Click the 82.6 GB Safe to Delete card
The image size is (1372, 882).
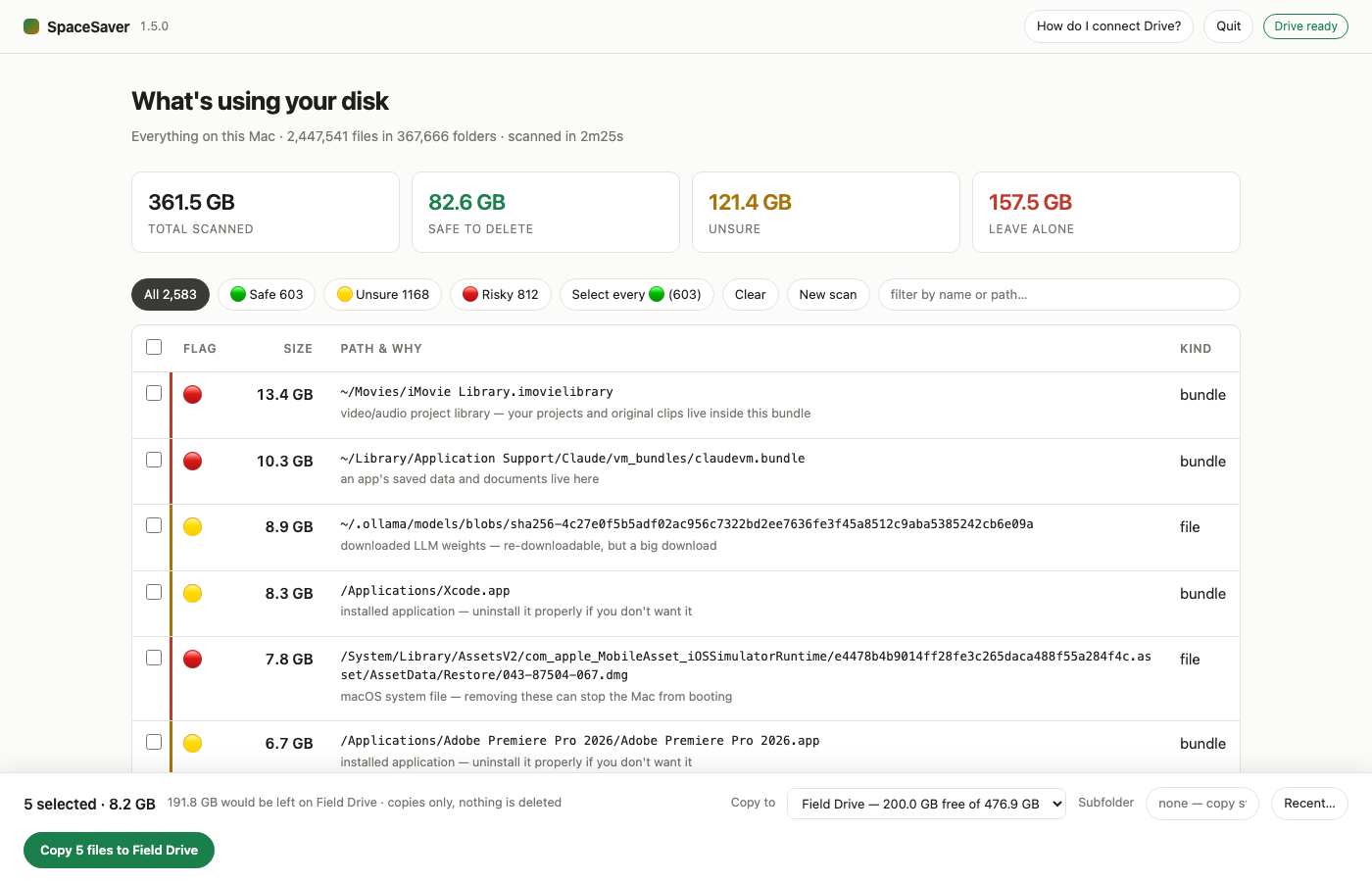pos(546,213)
